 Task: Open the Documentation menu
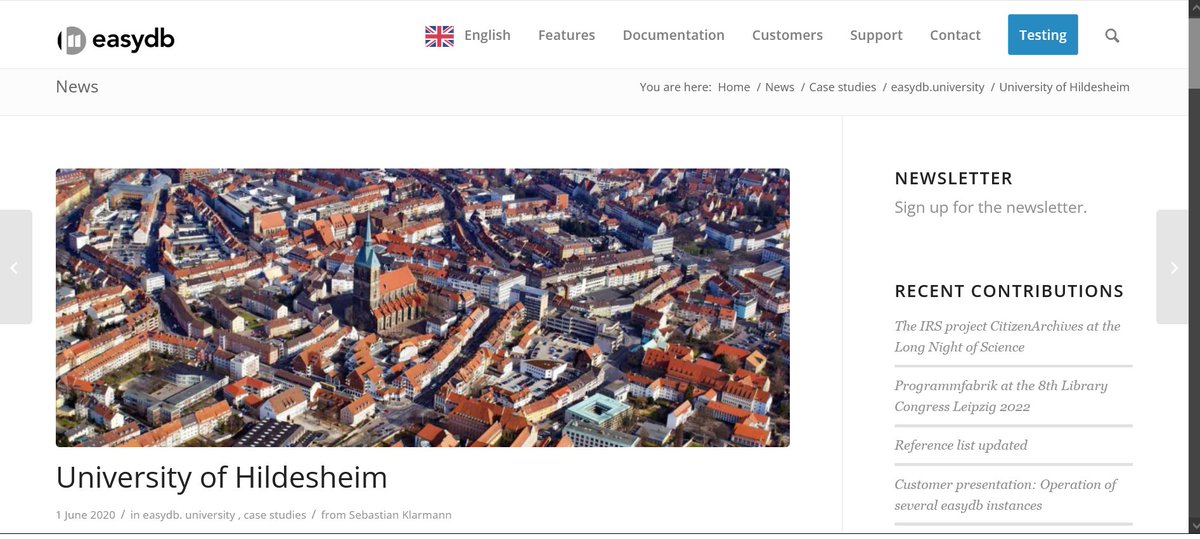673,35
